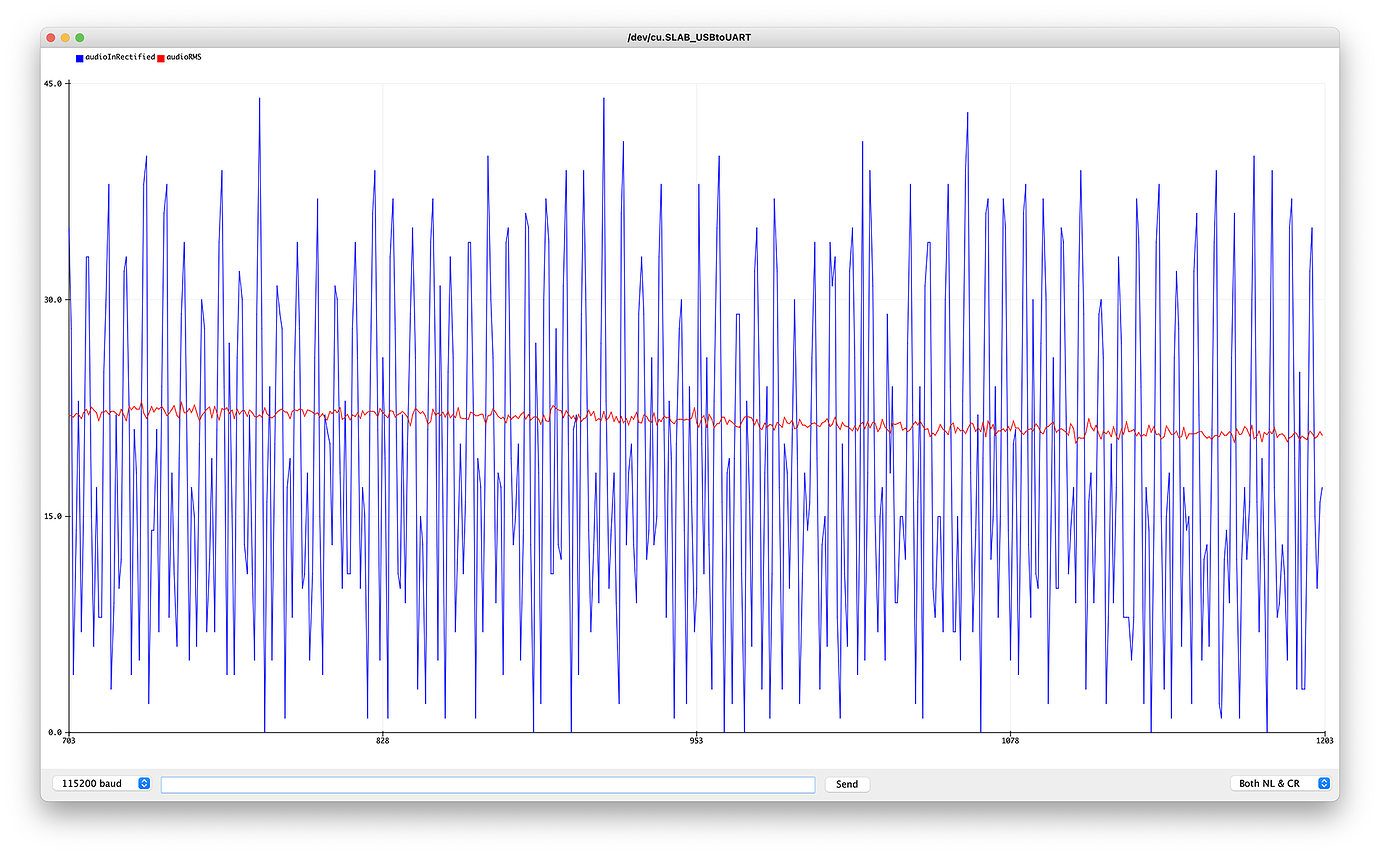Open the 115200 baud rate dropdown
The width and height of the screenshot is (1380, 854).
103,784
